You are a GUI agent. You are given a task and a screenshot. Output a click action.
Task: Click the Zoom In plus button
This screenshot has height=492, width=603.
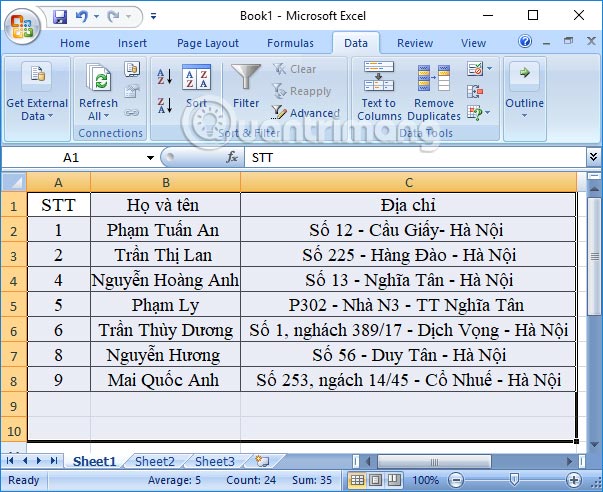click(x=574, y=480)
